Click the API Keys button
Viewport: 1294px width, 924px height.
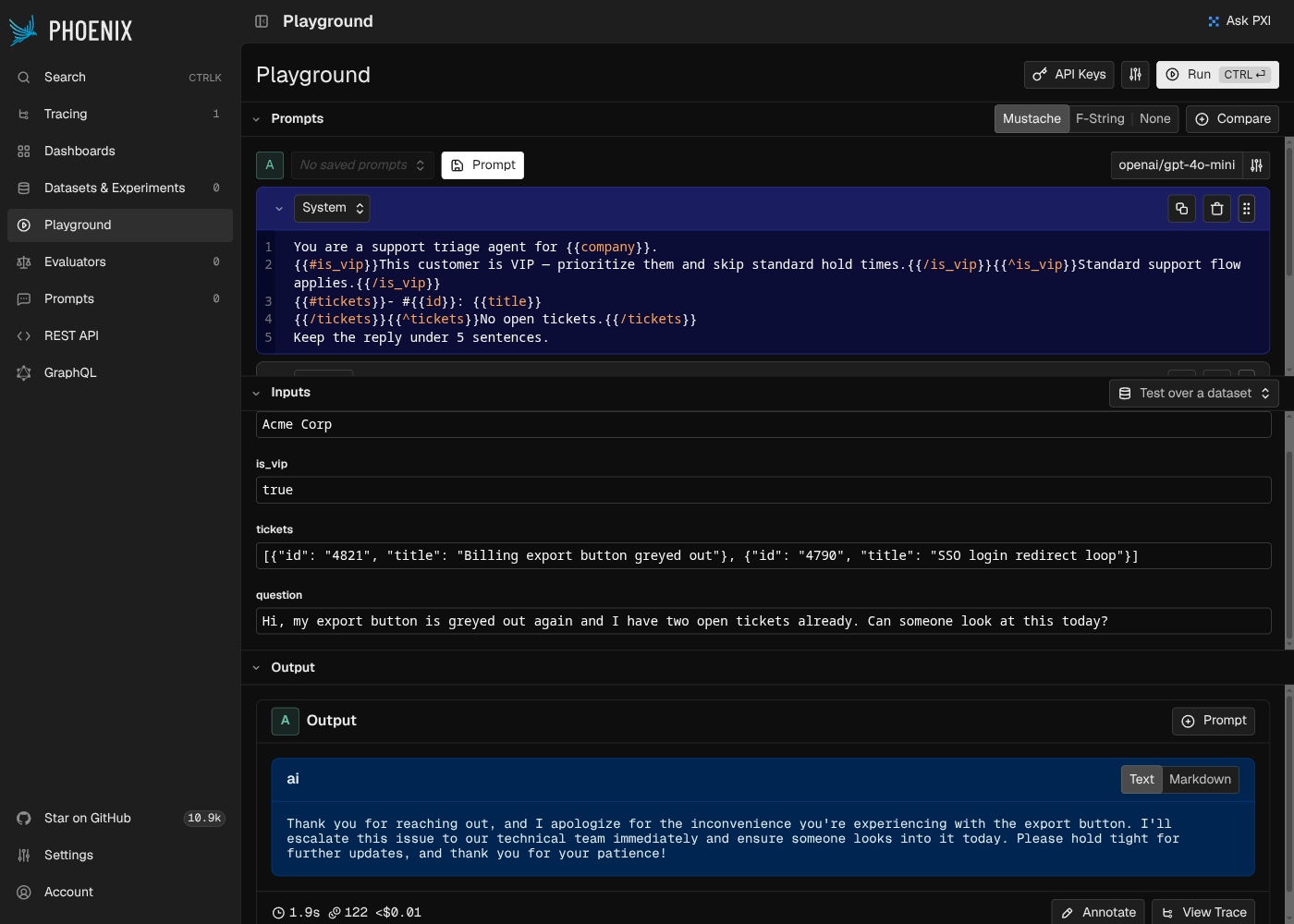[x=1068, y=75]
